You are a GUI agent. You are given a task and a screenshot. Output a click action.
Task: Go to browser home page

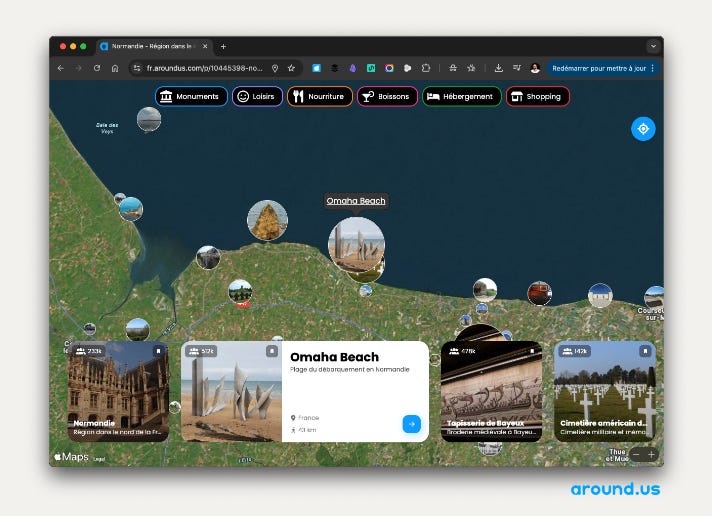[x=115, y=68]
